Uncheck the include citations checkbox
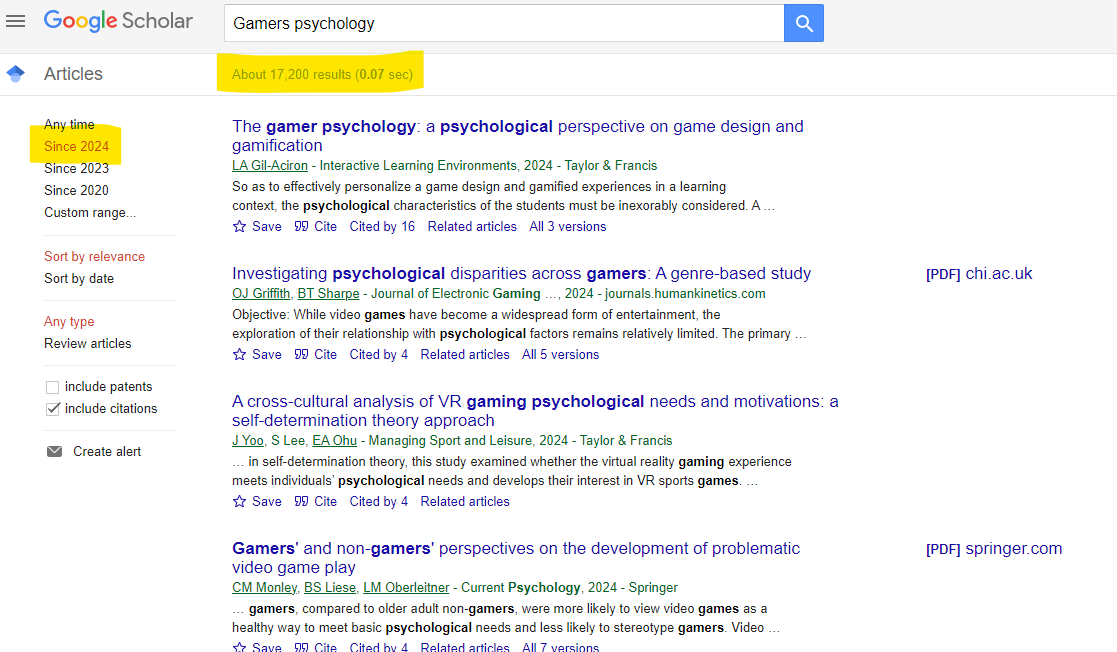1117x652 pixels. pos(52,409)
